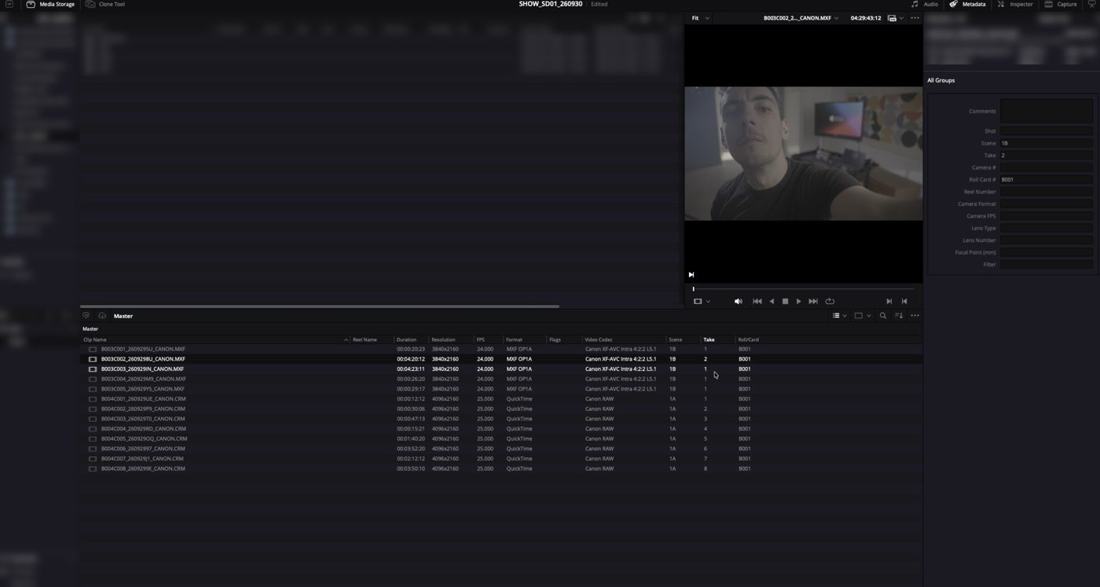Click duration cell 00:04:20:12
This screenshot has height=587, width=1100.
point(410,359)
